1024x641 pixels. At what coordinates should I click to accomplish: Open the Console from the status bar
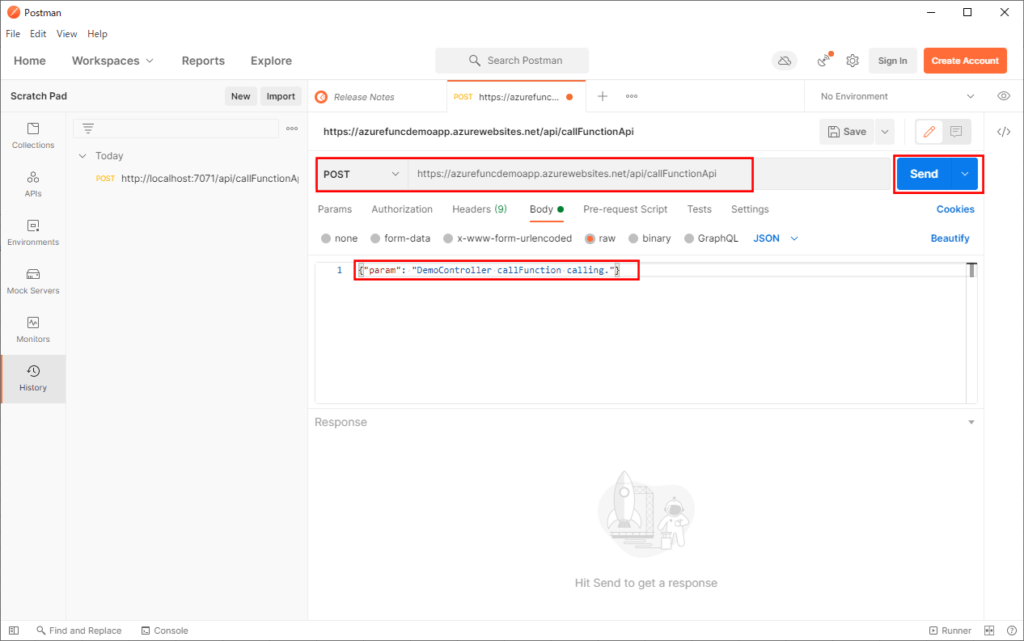163,630
